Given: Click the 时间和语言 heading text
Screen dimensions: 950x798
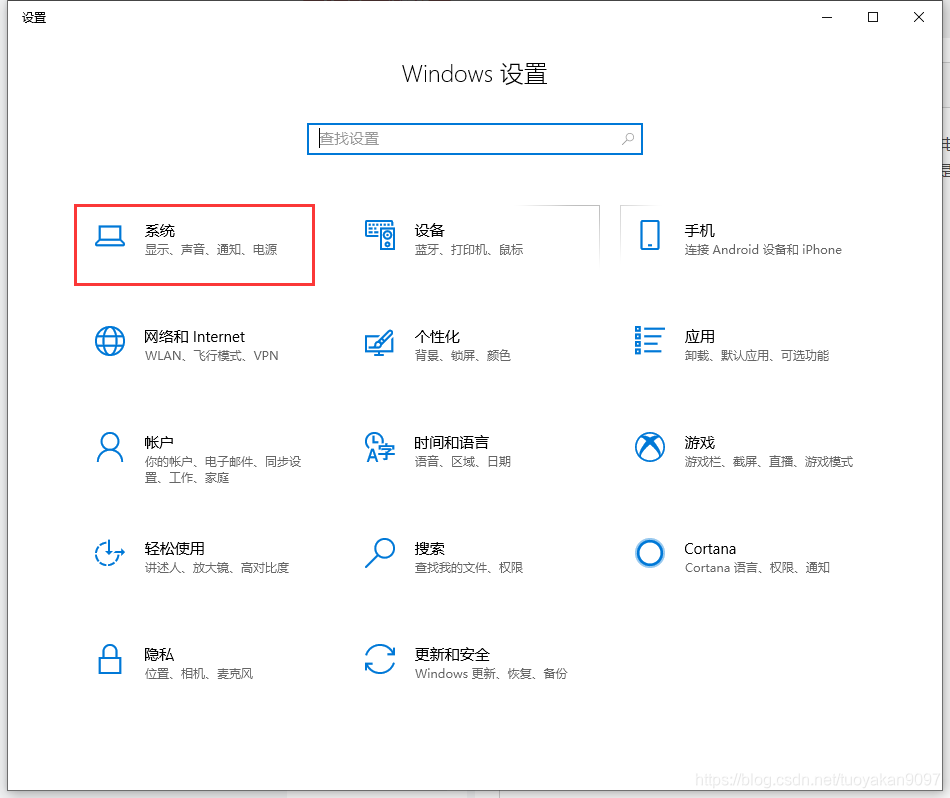Looking at the screenshot, I should click(451, 443).
